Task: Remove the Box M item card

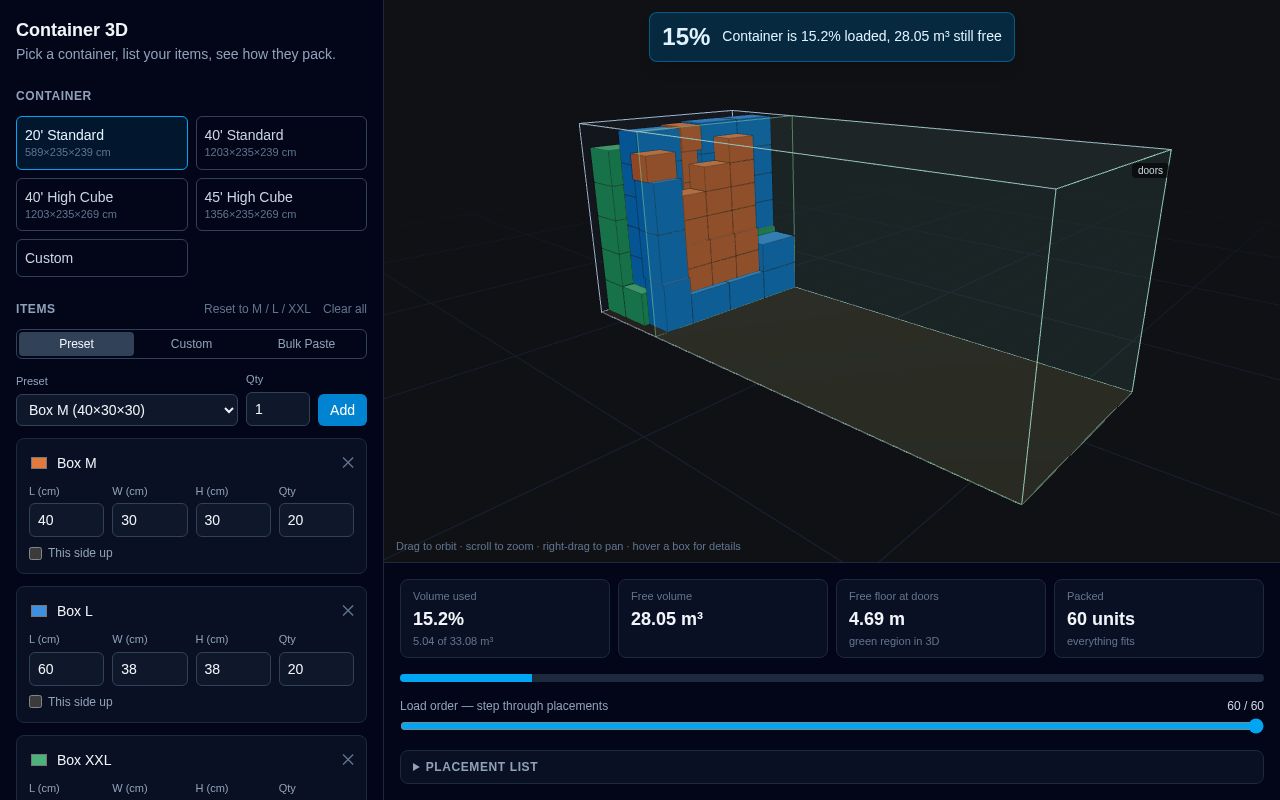Action: coord(348,463)
